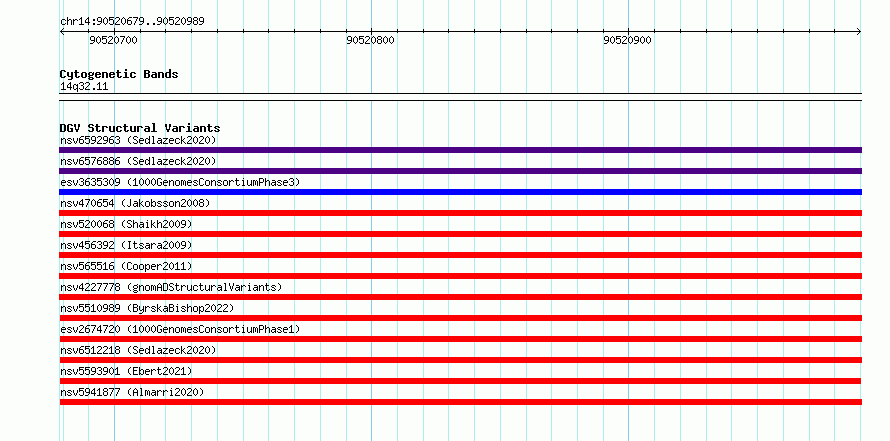This screenshot has width=890, height=441.
Task: Open variant nsv456392 (Itsara2009) label
Action: tap(126, 245)
